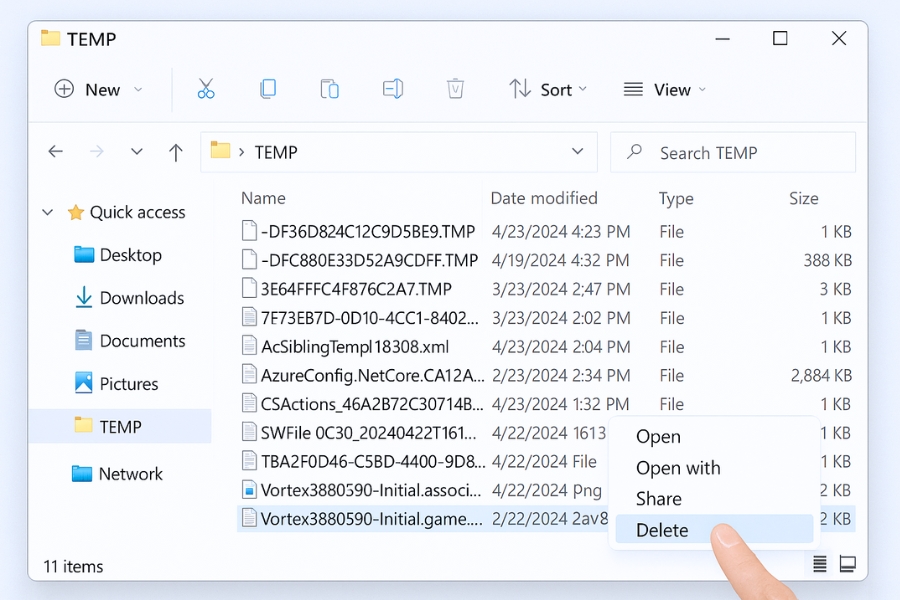Click the Delete trash can icon
Image resolution: width=900 pixels, height=600 pixels.
tap(455, 89)
